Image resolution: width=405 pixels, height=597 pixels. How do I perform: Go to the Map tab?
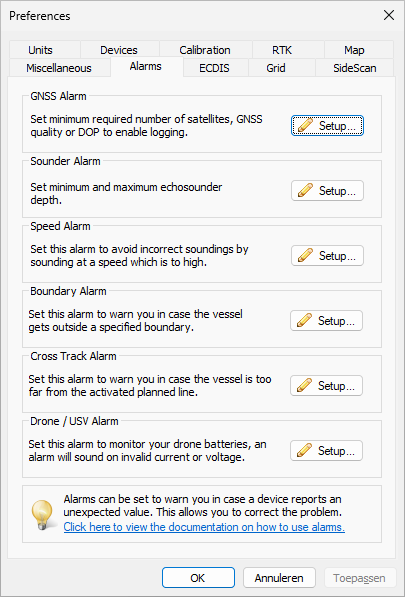click(x=354, y=50)
